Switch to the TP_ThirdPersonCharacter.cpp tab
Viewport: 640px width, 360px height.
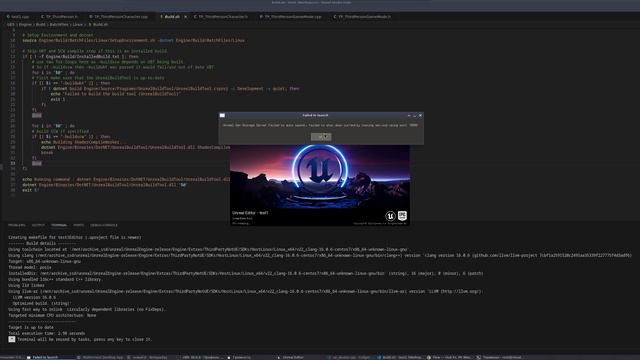[118, 17]
